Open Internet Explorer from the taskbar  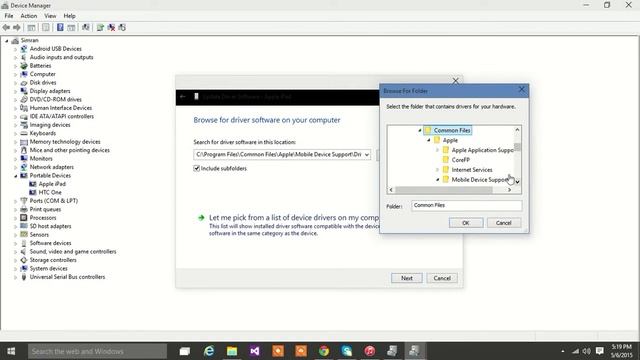209,351
